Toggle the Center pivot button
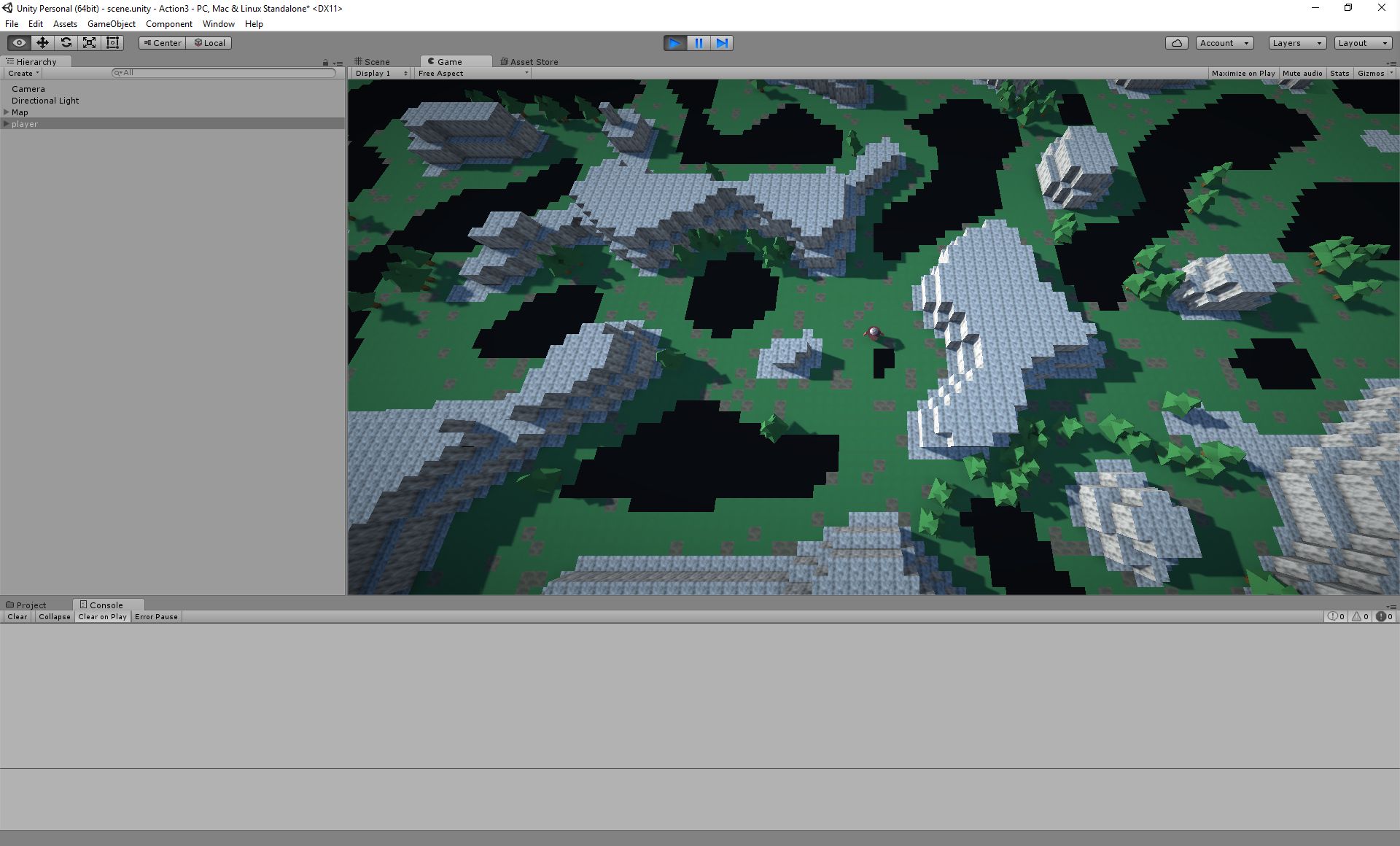This screenshot has width=1400, height=846. tap(162, 43)
